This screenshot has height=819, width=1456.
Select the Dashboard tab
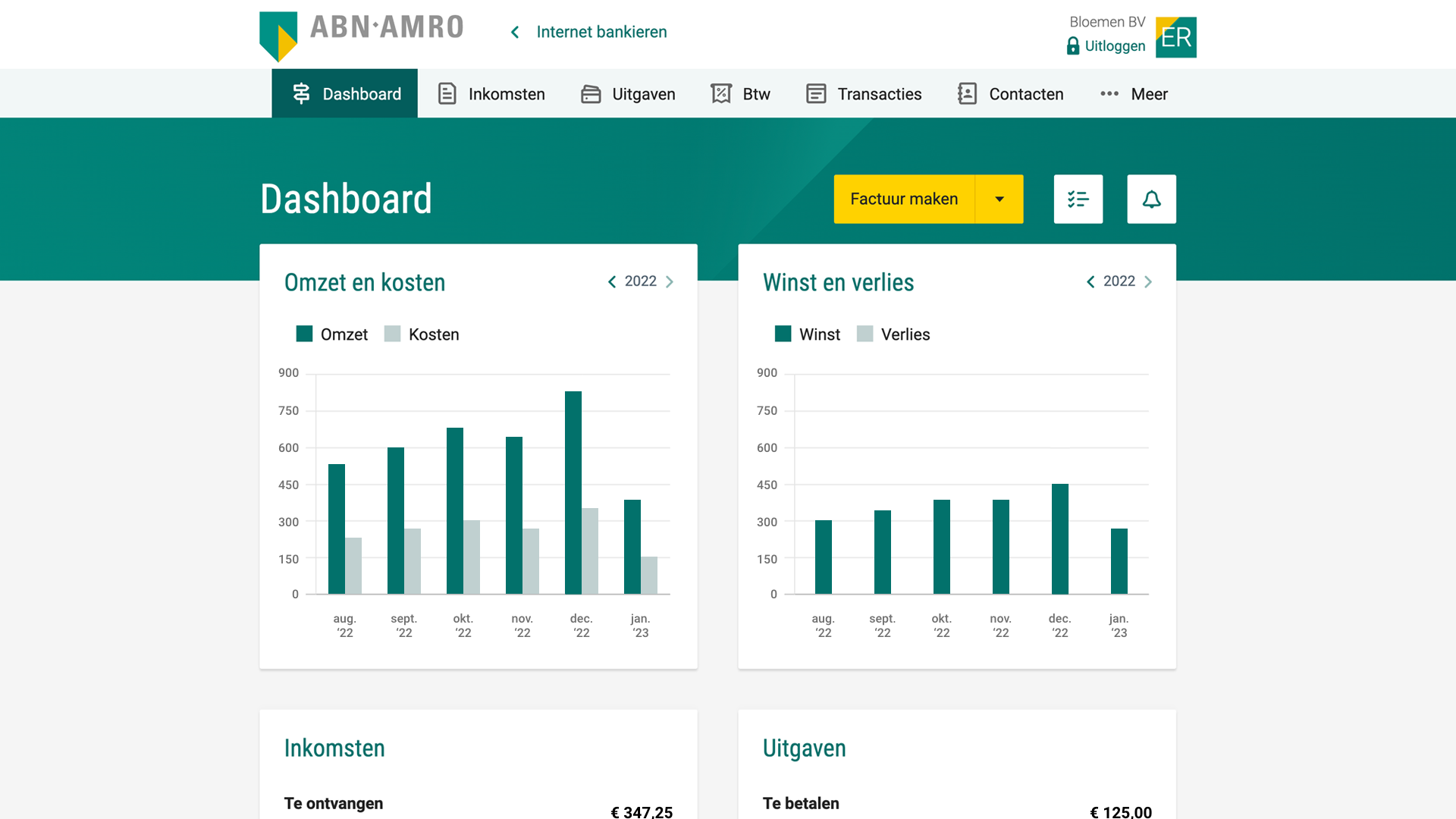point(344,93)
